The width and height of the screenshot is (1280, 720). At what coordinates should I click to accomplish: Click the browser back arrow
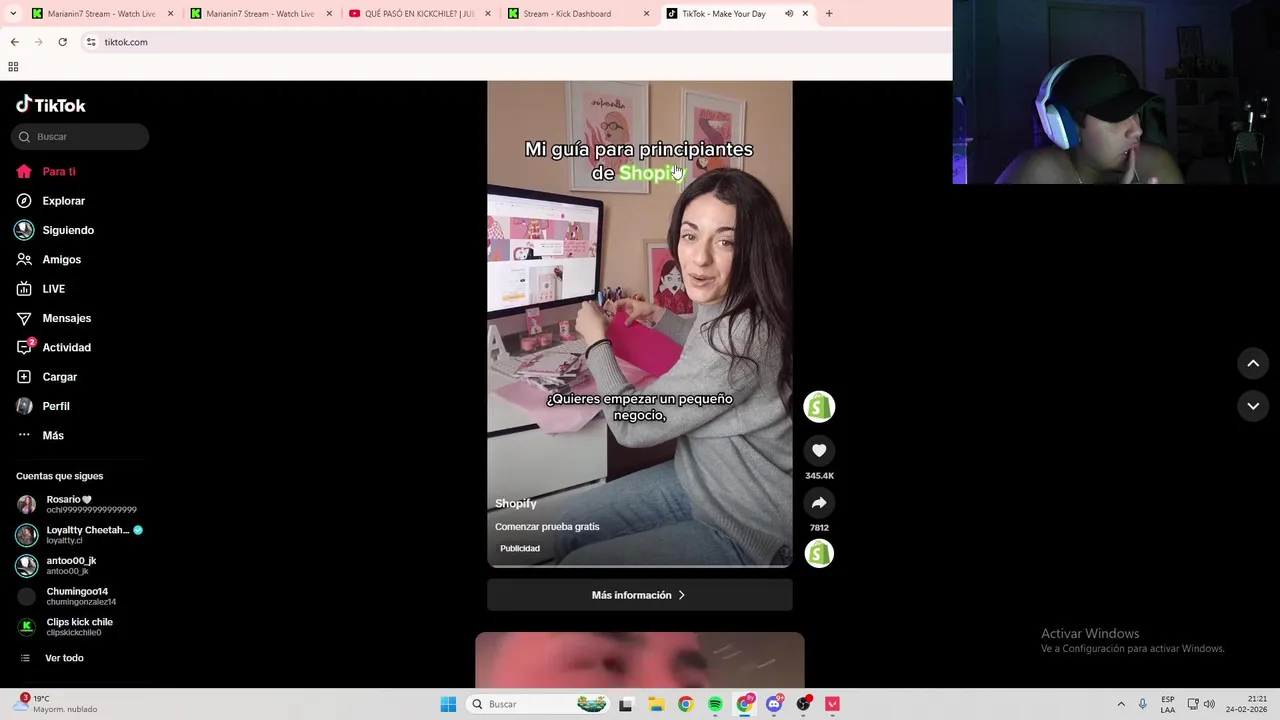click(x=14, y=42)
